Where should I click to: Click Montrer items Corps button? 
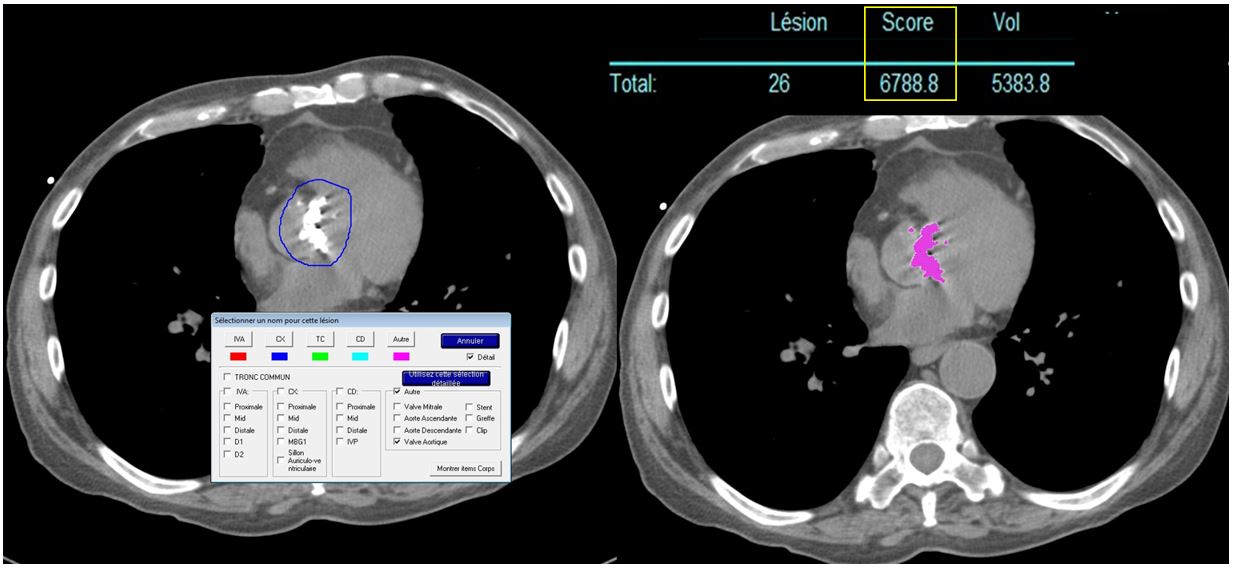tap(465, 468)
